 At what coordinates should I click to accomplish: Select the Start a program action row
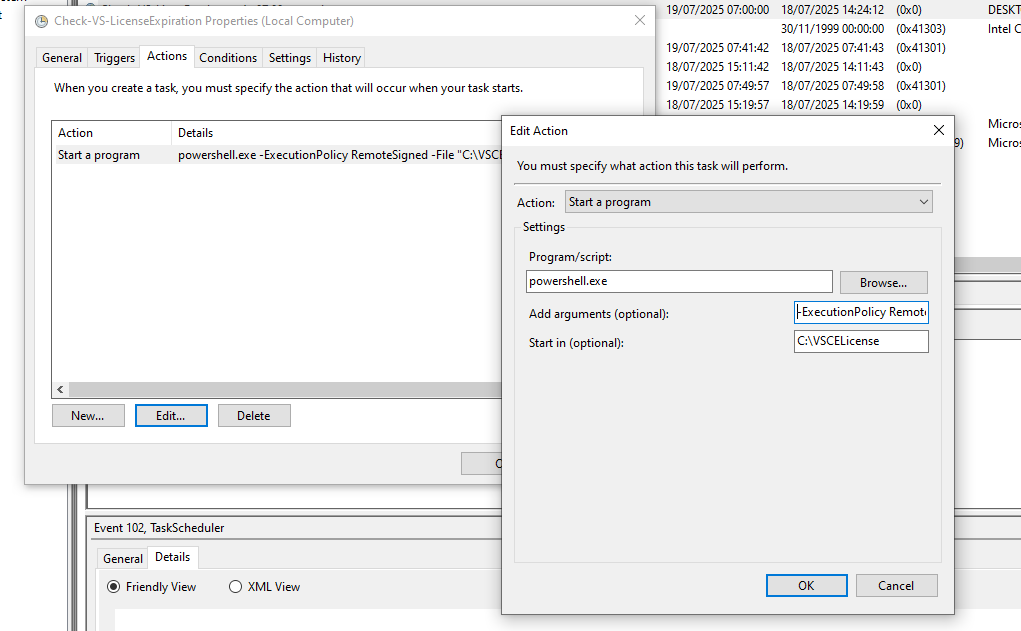pyautogui.click(x=99, y=155)
